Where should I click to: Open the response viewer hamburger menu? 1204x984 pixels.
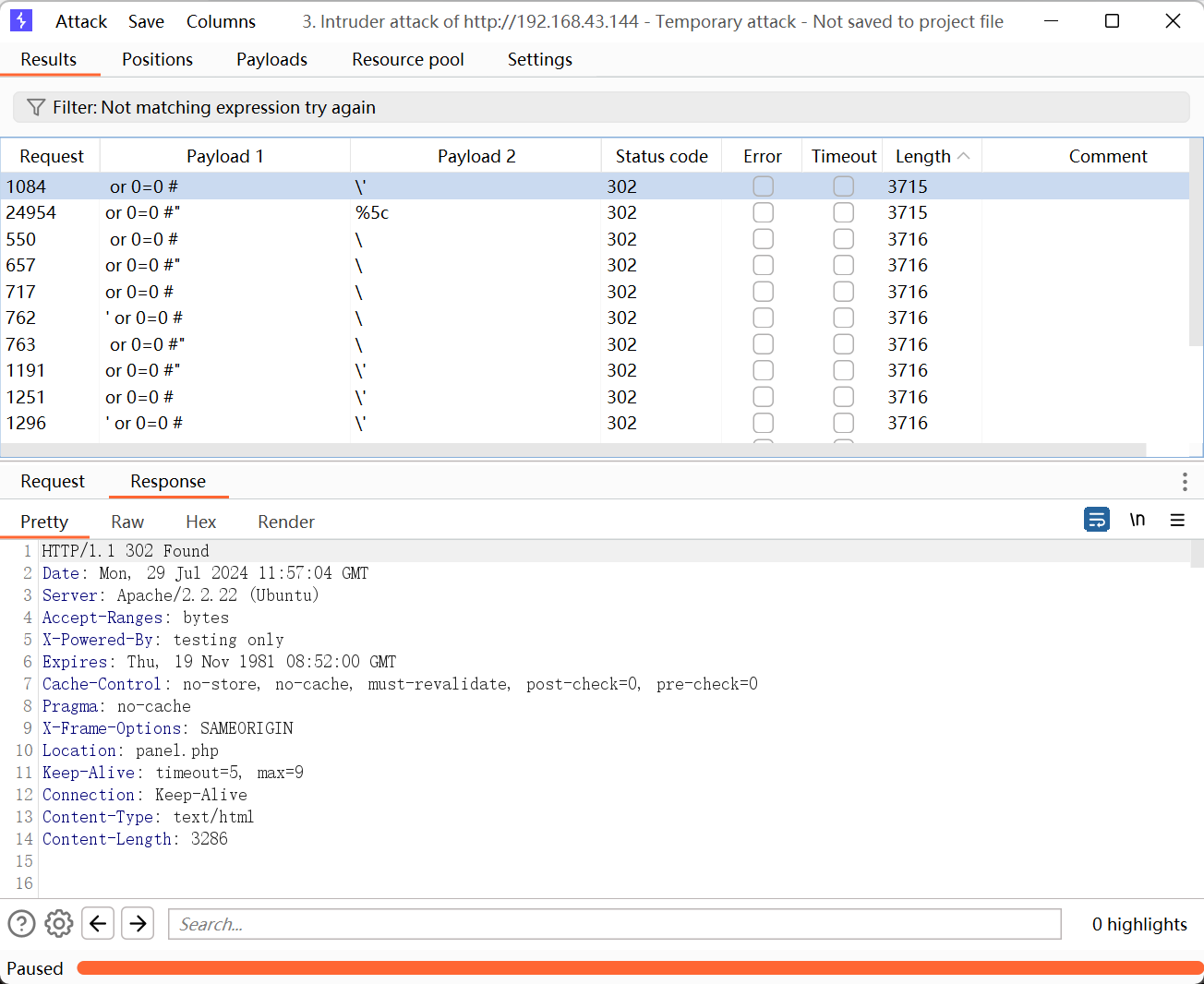click(1177, 520)
